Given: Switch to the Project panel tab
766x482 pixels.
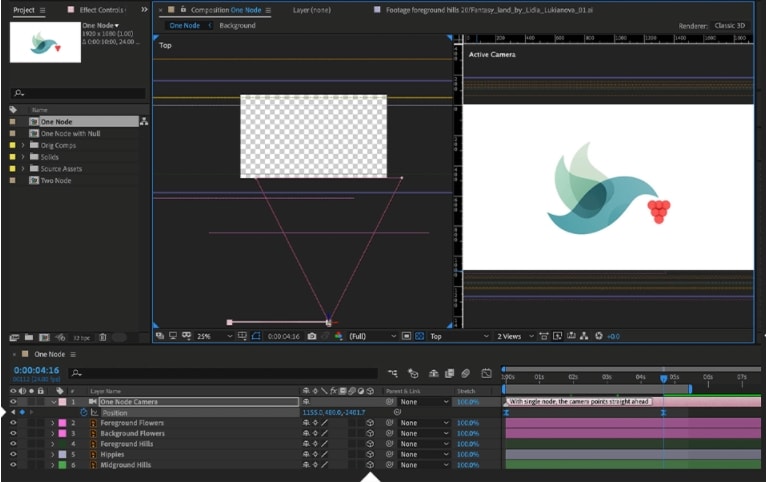Looking at the screenshot, I should [23, 10].
